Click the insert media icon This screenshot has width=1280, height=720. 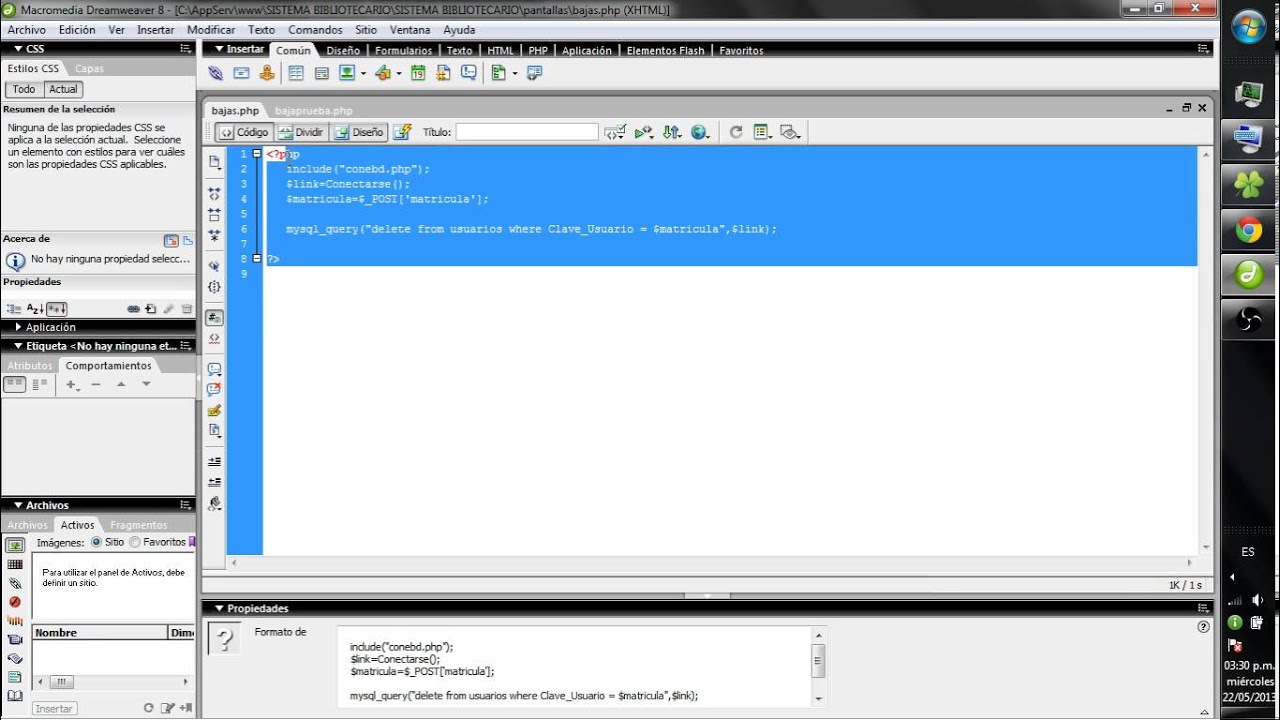tap(382, 73)
